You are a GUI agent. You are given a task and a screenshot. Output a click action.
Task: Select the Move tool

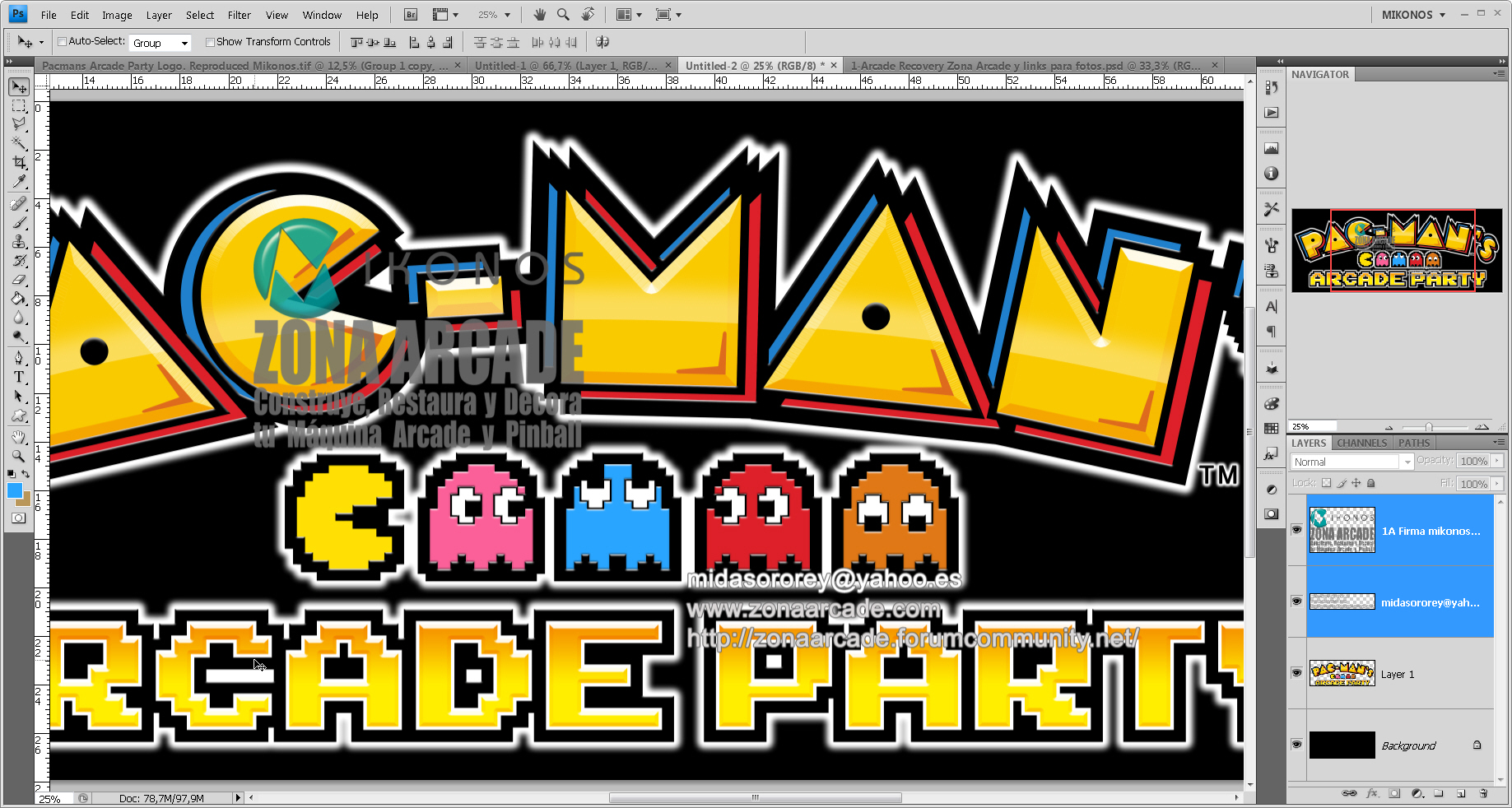pyautogui.click(x=19, y=87)
